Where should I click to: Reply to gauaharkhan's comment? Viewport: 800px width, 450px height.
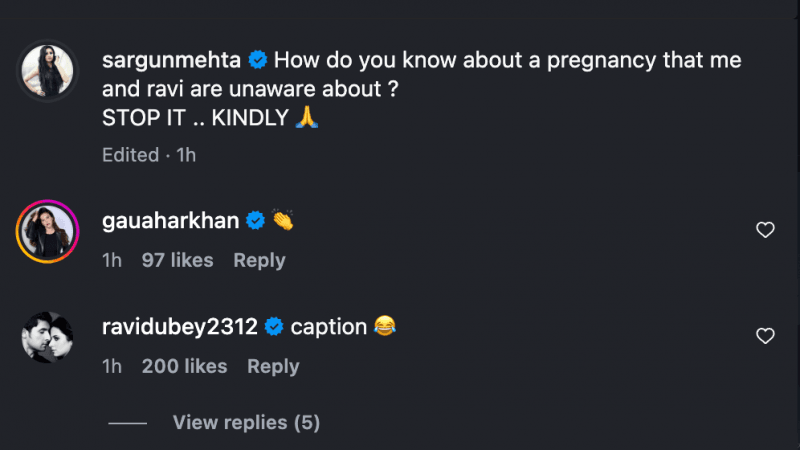pyautogui.click(x=259, y=260)
